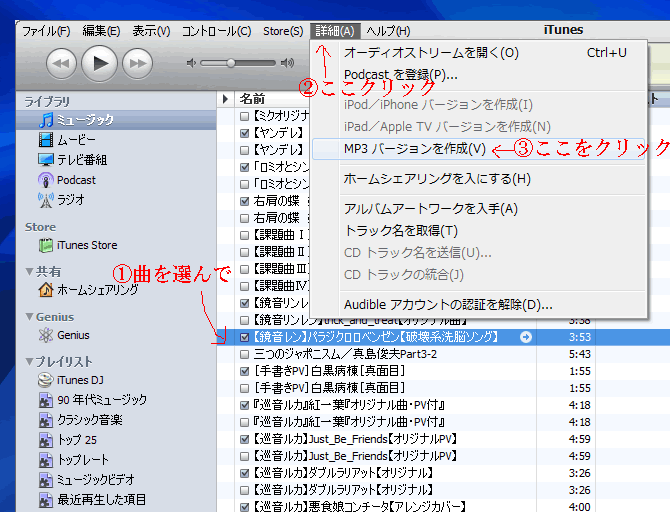Image resolution: width=670 pixels, height=512 pixels.
Task: Toggle checkbox for 三つのジャポニスム track
Action: point(245,354)
